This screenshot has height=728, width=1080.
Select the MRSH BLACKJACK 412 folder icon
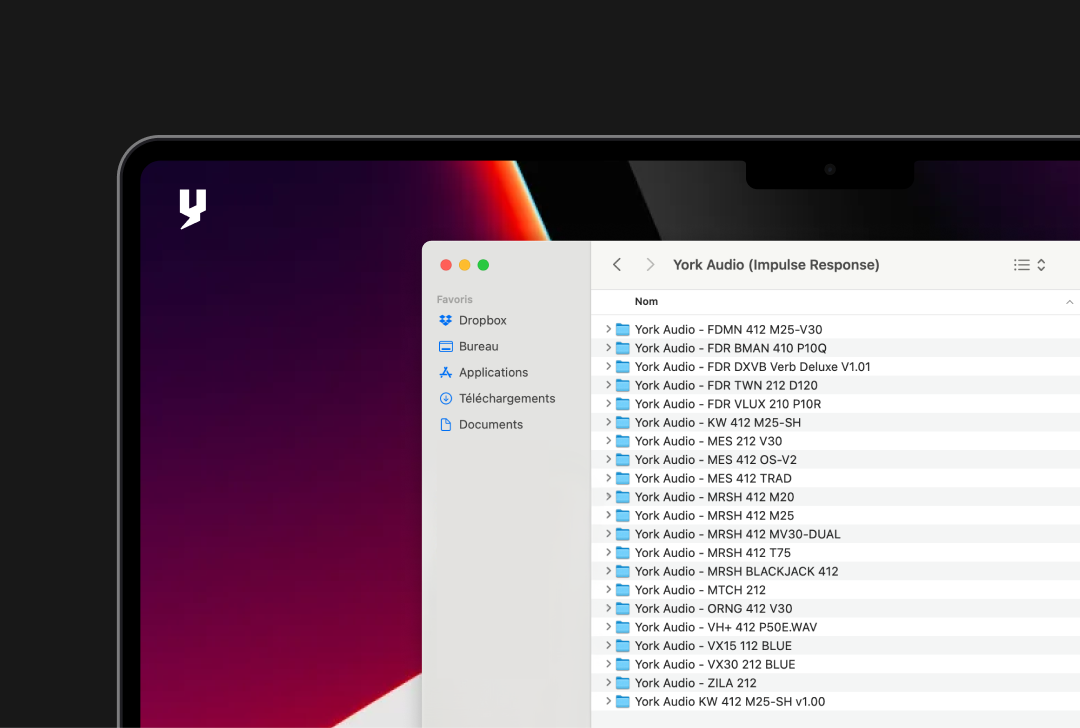[623, 571]
